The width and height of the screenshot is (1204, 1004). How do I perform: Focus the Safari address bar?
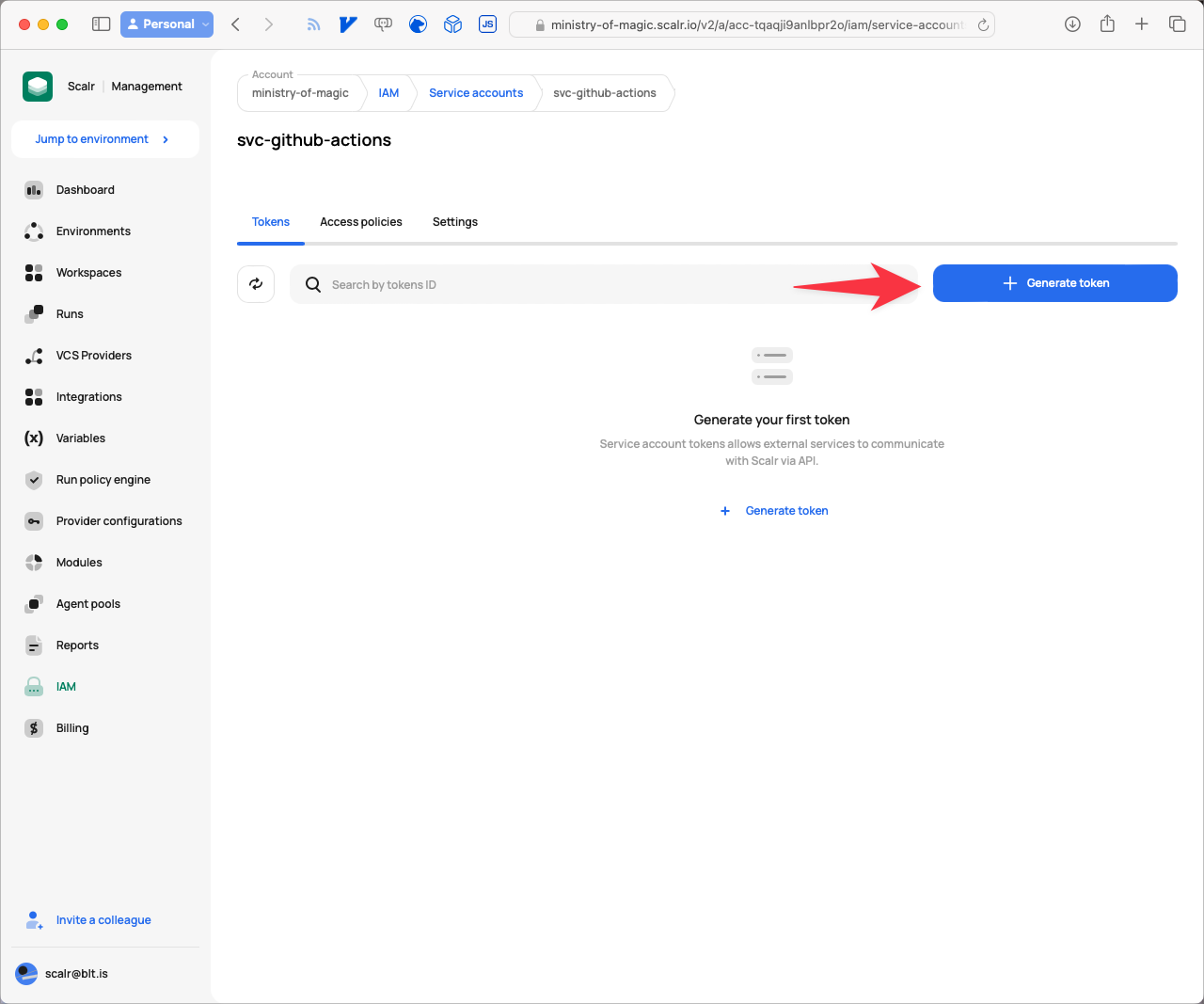click(752, 25)
